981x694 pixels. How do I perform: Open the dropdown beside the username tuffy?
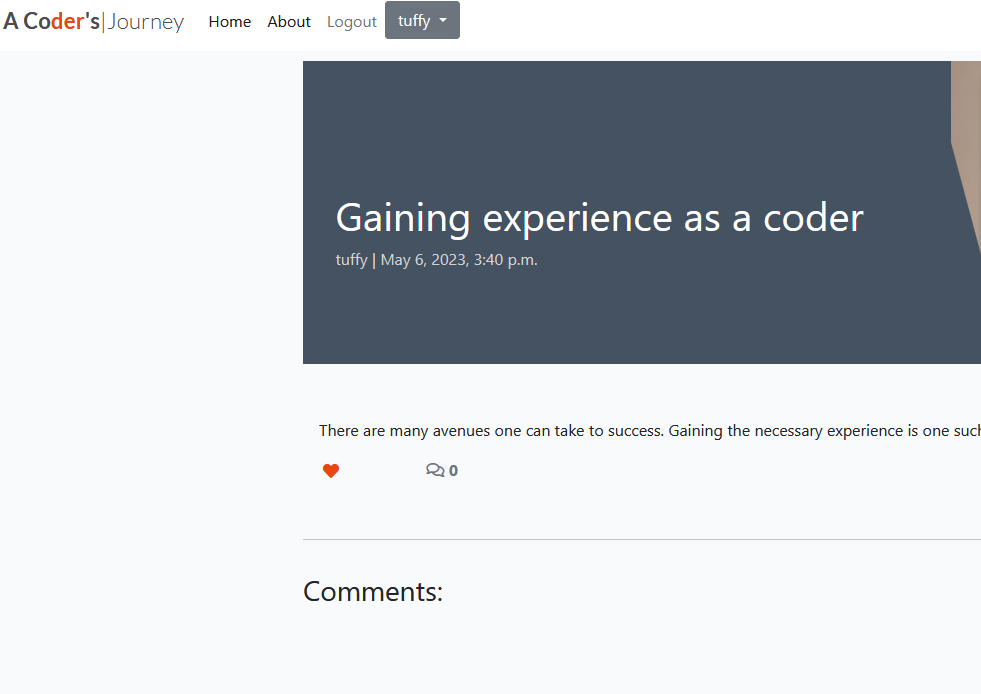[x=421, y=20]
